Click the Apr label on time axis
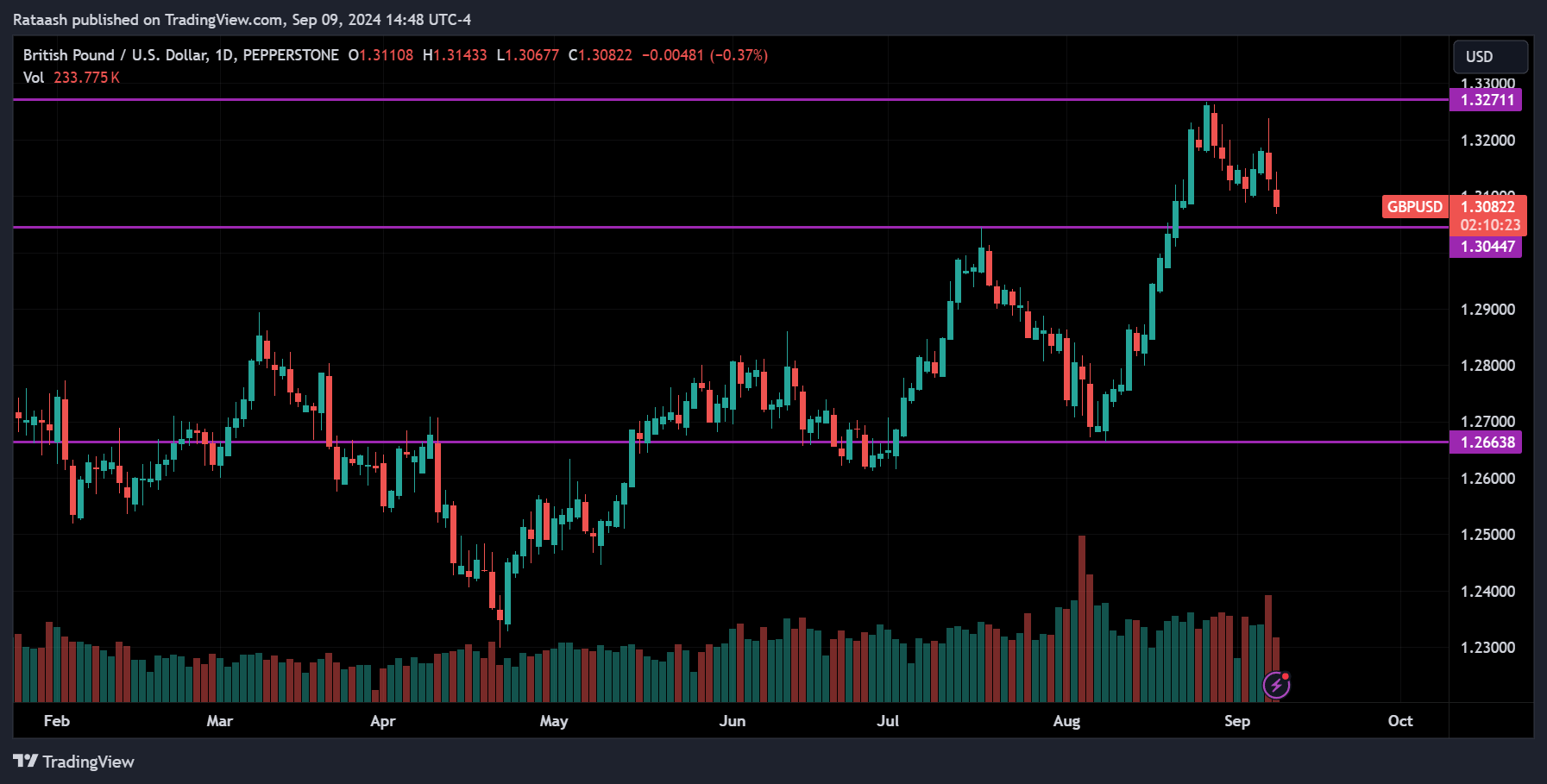The image size is (1547, 784). click(382, 721)
